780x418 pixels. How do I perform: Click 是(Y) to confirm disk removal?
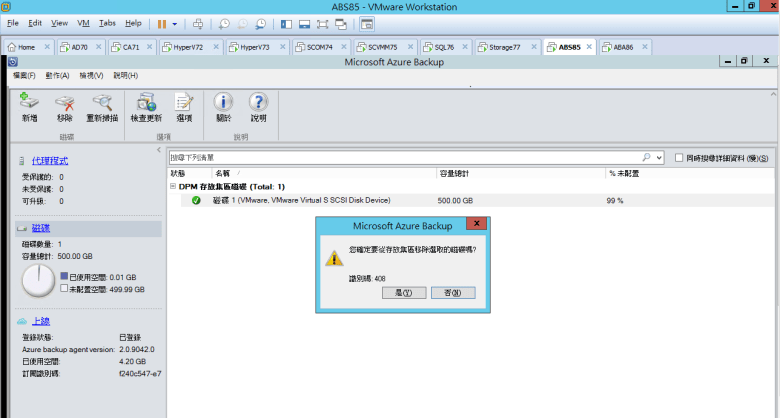click(404, 293)
